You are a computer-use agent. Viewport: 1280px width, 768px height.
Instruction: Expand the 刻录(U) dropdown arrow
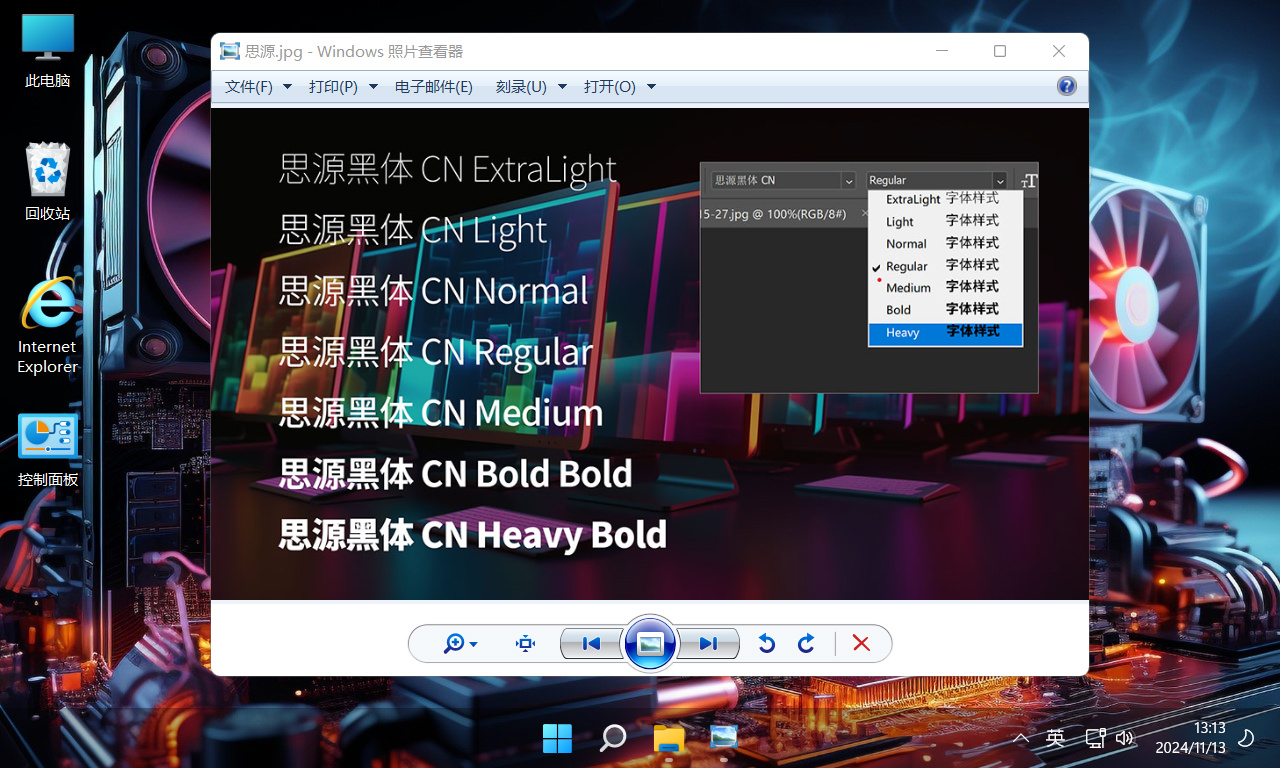(x=562, y=87)
